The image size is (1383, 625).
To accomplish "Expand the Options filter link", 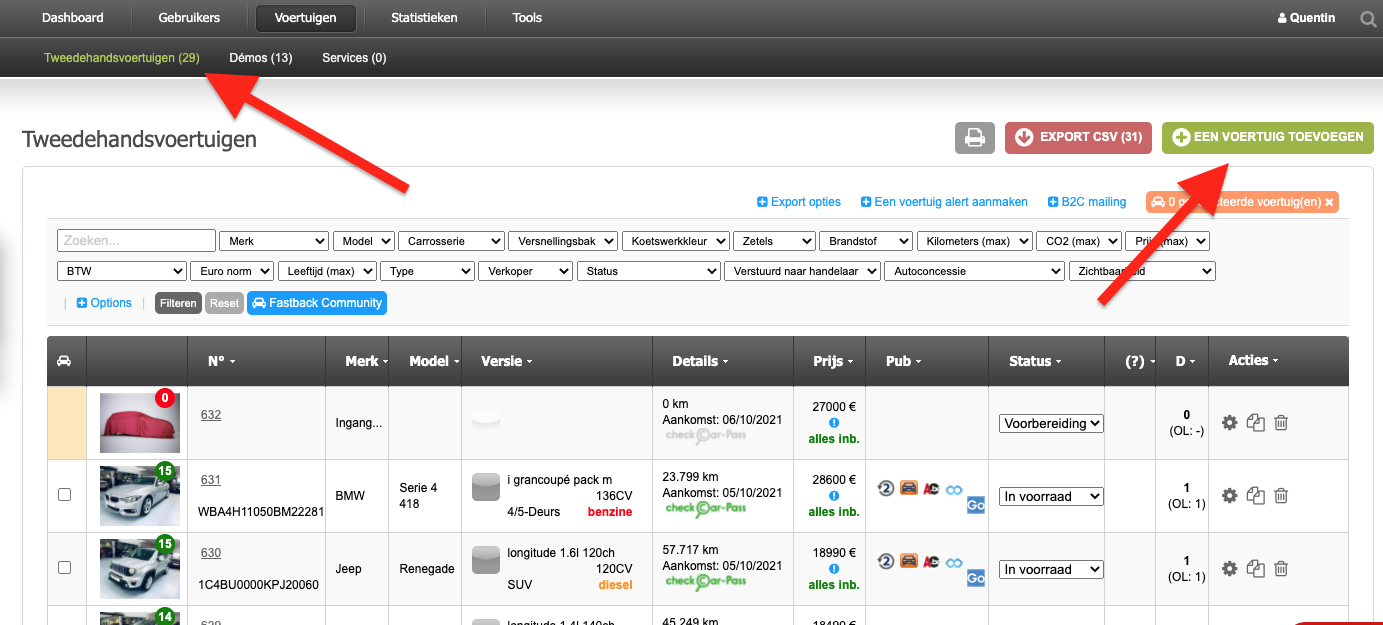I will pyautogui.click(x=104, y=303).
